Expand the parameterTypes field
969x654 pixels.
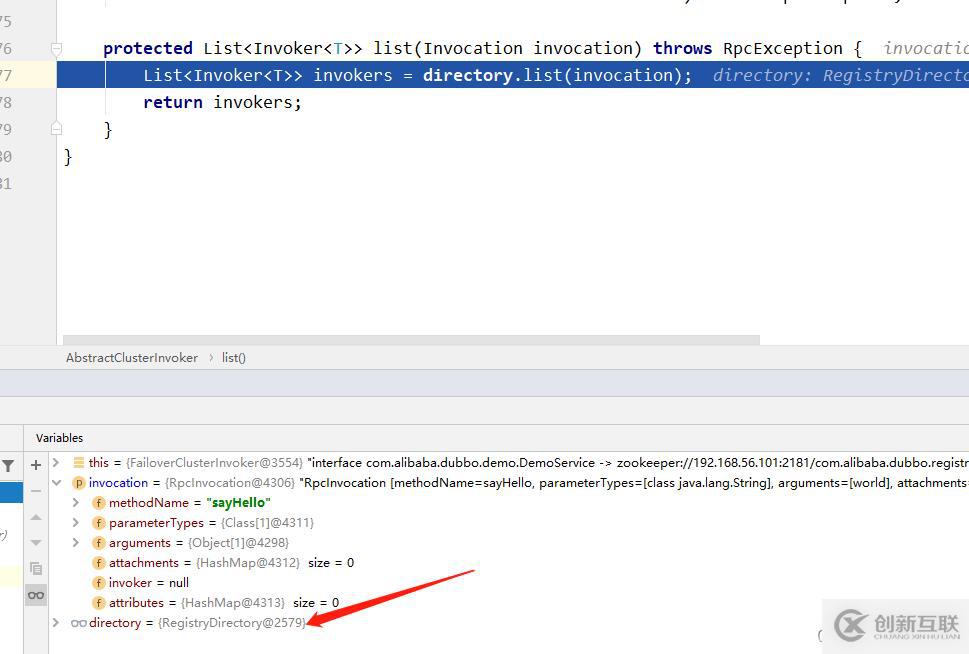click(76, 523)
